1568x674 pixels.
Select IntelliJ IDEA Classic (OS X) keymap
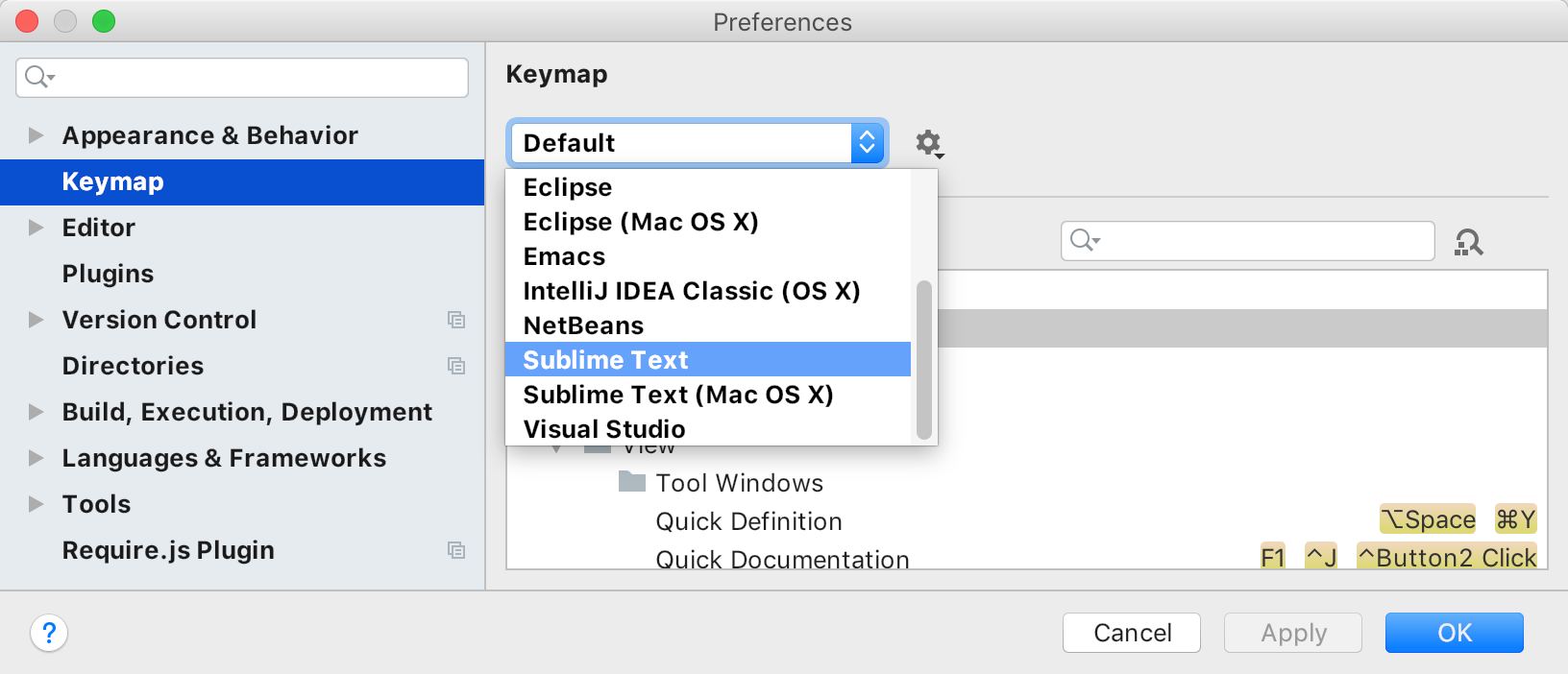click(708, 291)
